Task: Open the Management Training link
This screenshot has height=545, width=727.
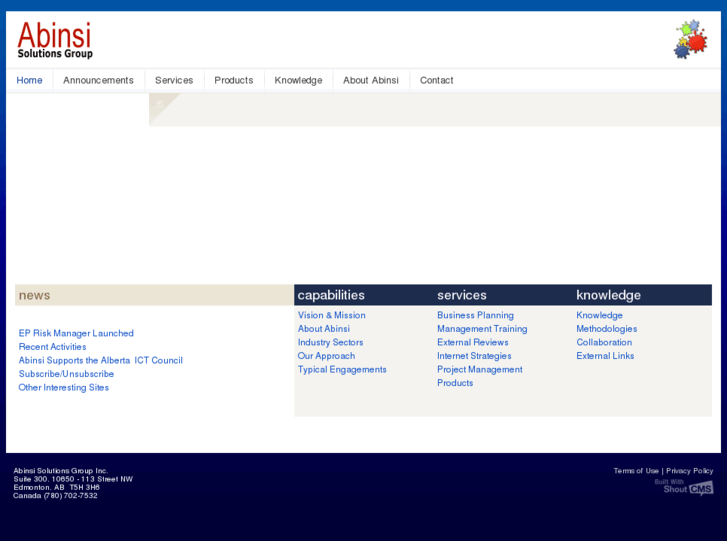Action: click(x=482, y=328)
